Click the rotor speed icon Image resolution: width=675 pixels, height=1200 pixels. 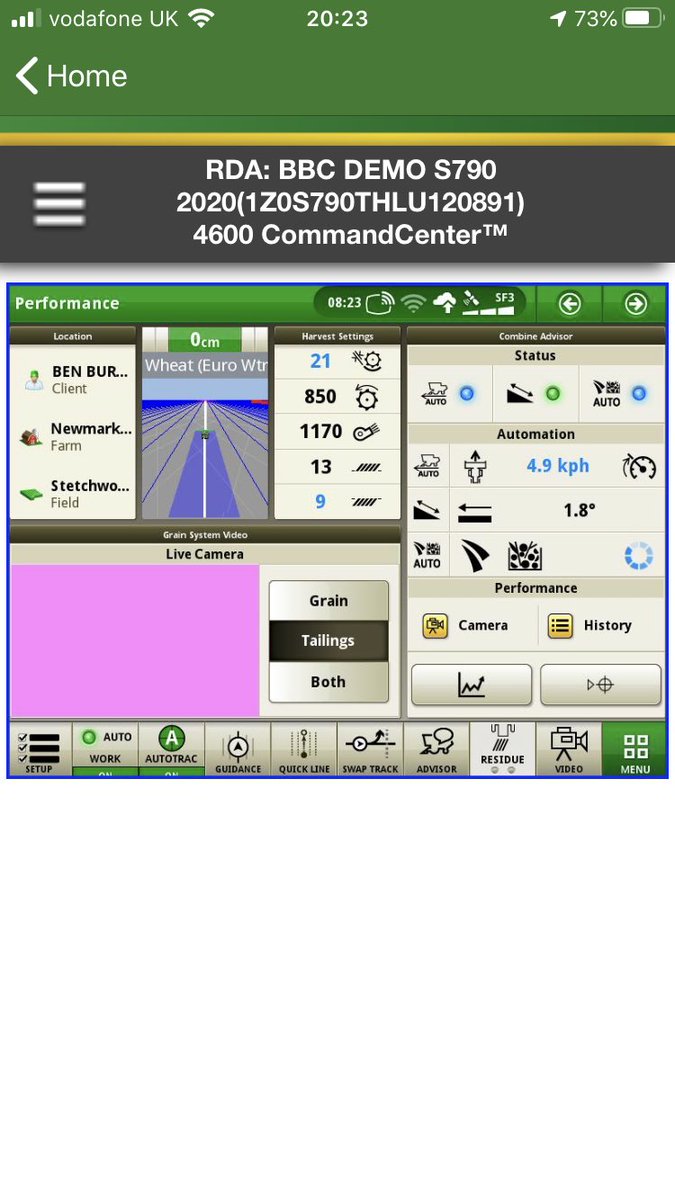pos(367,397)
